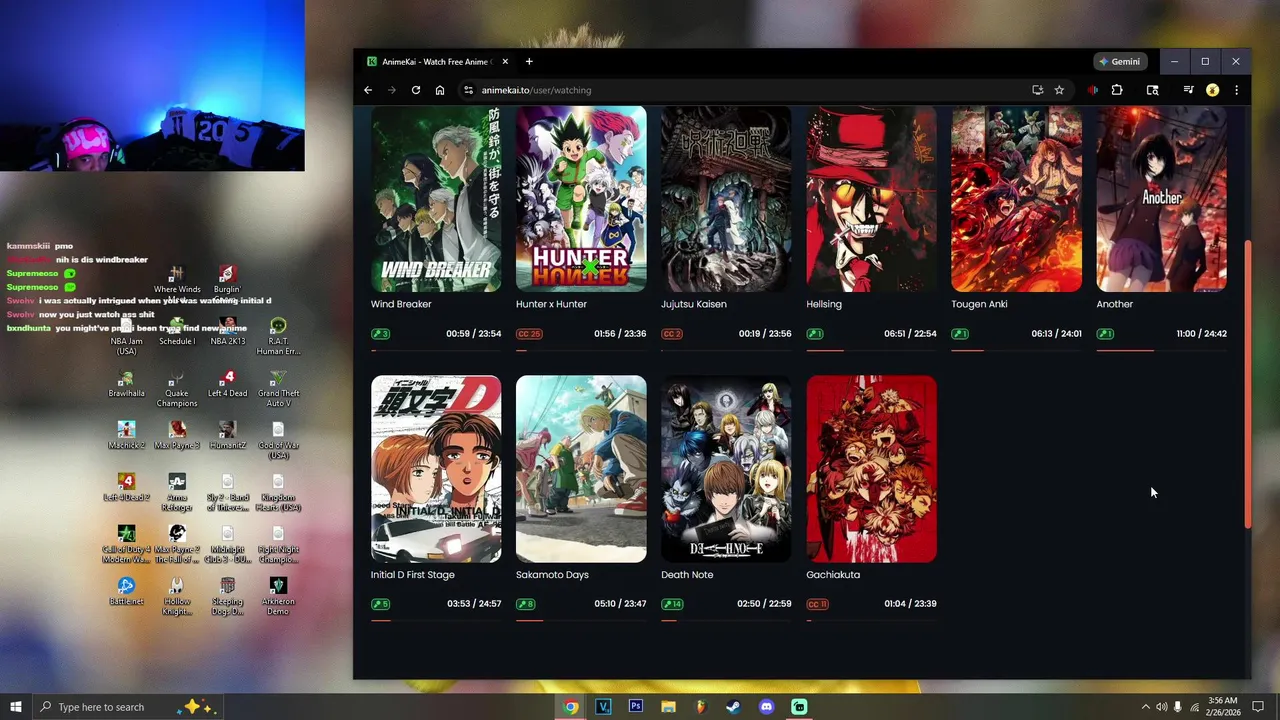Open Steam from the taskbar
This screenshot has height=720, width=1280.
[733, 707]
